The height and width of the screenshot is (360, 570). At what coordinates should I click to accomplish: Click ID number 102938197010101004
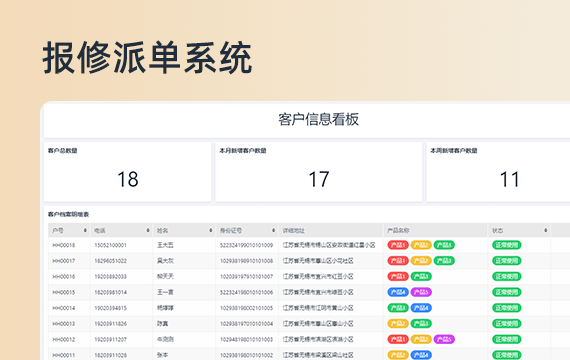pos(246,324)
